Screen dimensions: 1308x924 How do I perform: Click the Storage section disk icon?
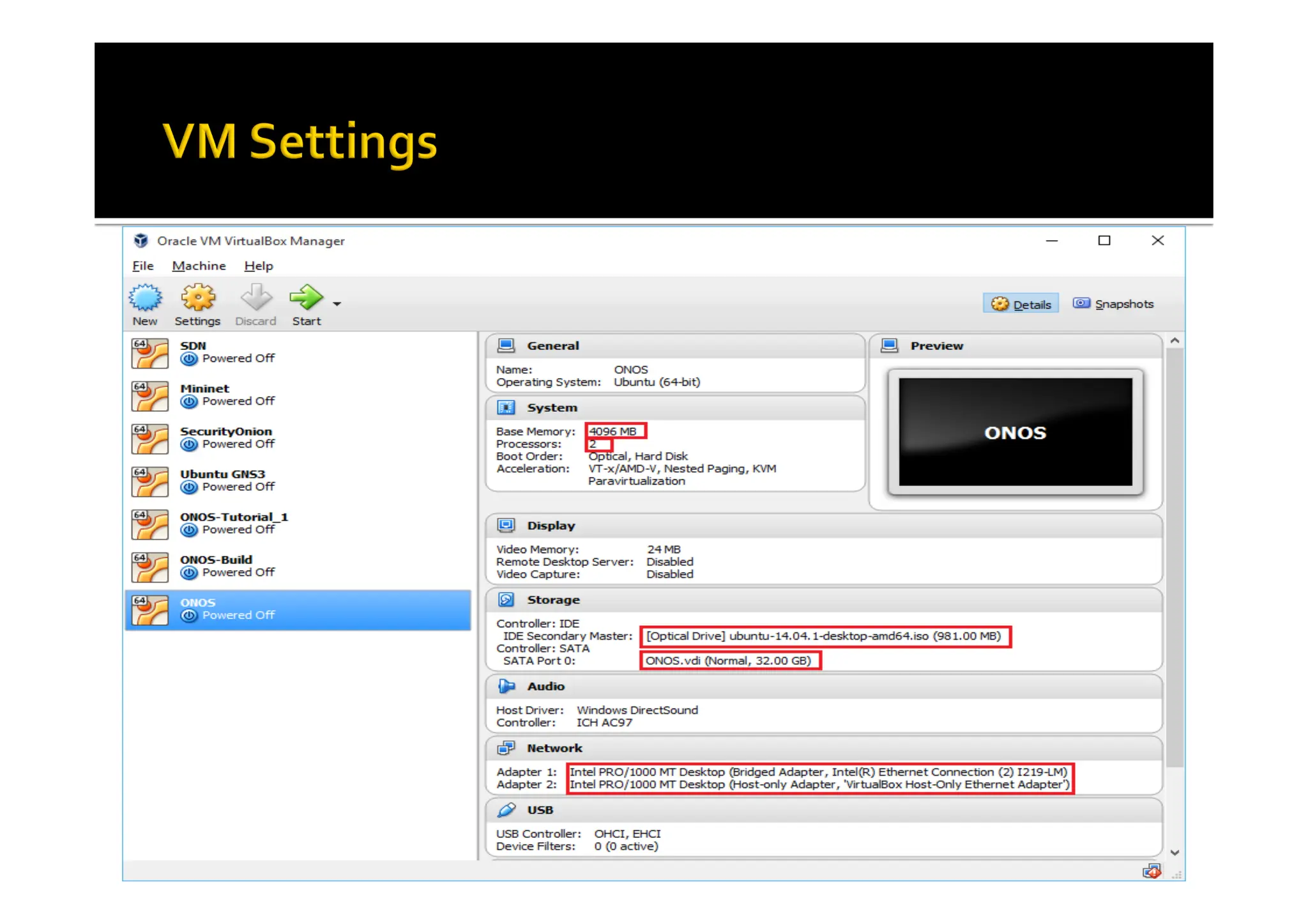506,600
